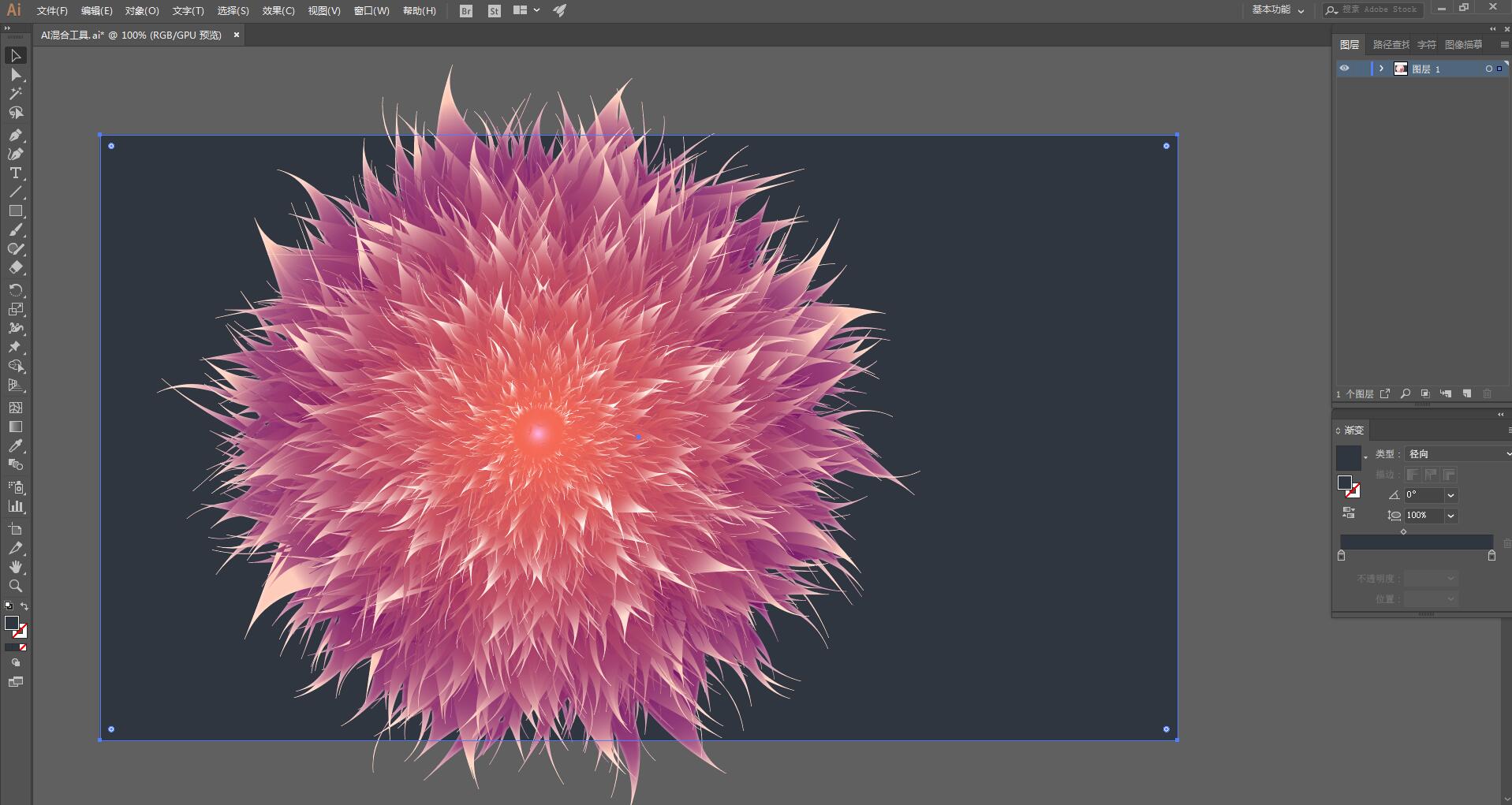
Task: Pick the Blend tool
Action: 16,465
